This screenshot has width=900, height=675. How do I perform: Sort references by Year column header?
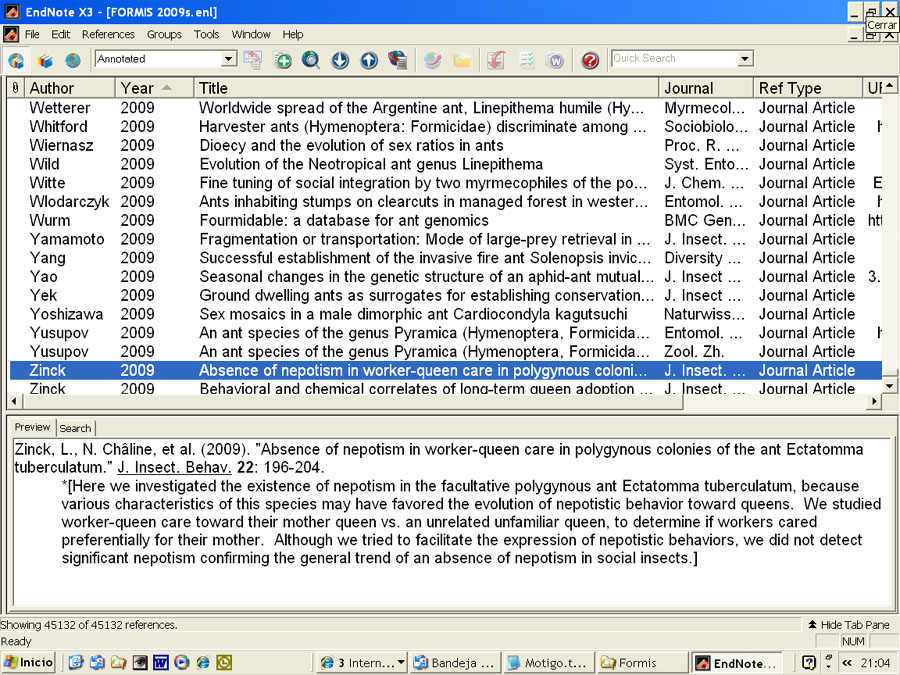coord(154,88)
